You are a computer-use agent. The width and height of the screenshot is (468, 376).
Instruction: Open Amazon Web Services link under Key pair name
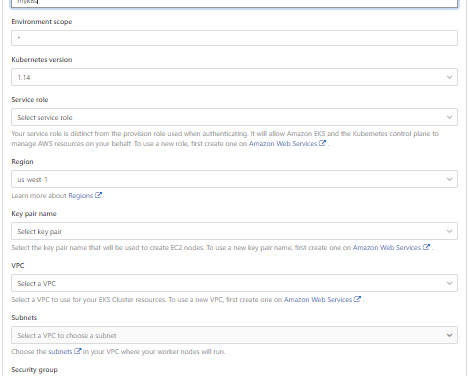[387, 248]
